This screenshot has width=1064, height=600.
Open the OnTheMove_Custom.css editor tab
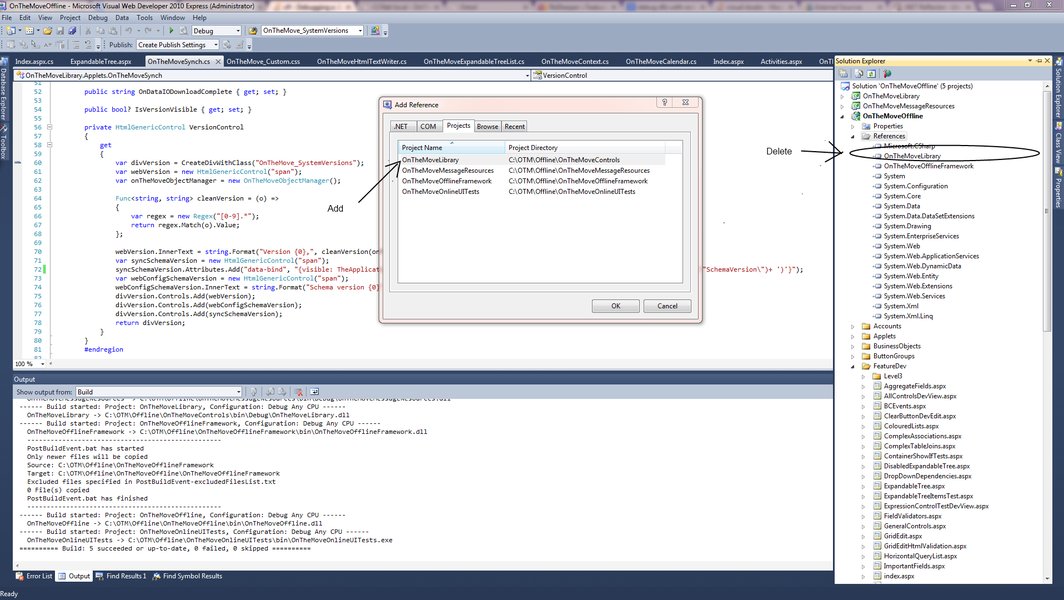[x=263, y=61]
